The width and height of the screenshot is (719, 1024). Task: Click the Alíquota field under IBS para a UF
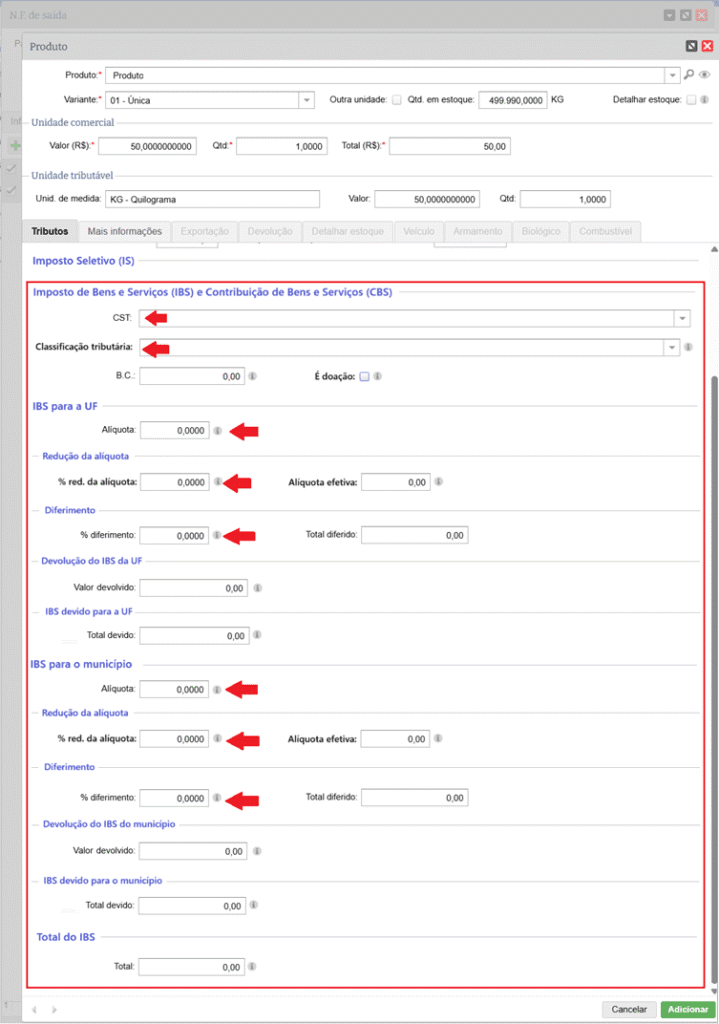tap(175, 431)
